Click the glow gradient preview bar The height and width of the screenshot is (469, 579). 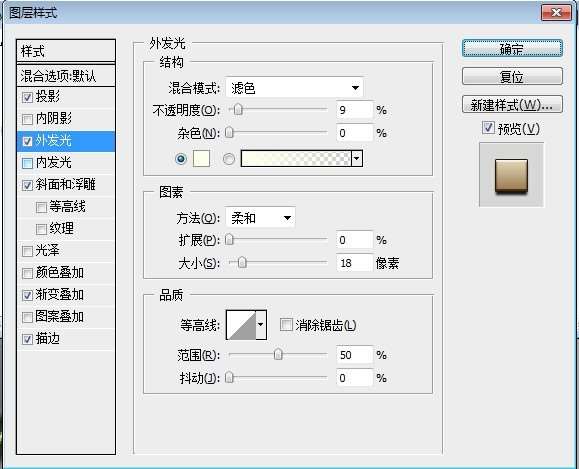[296, 159]
